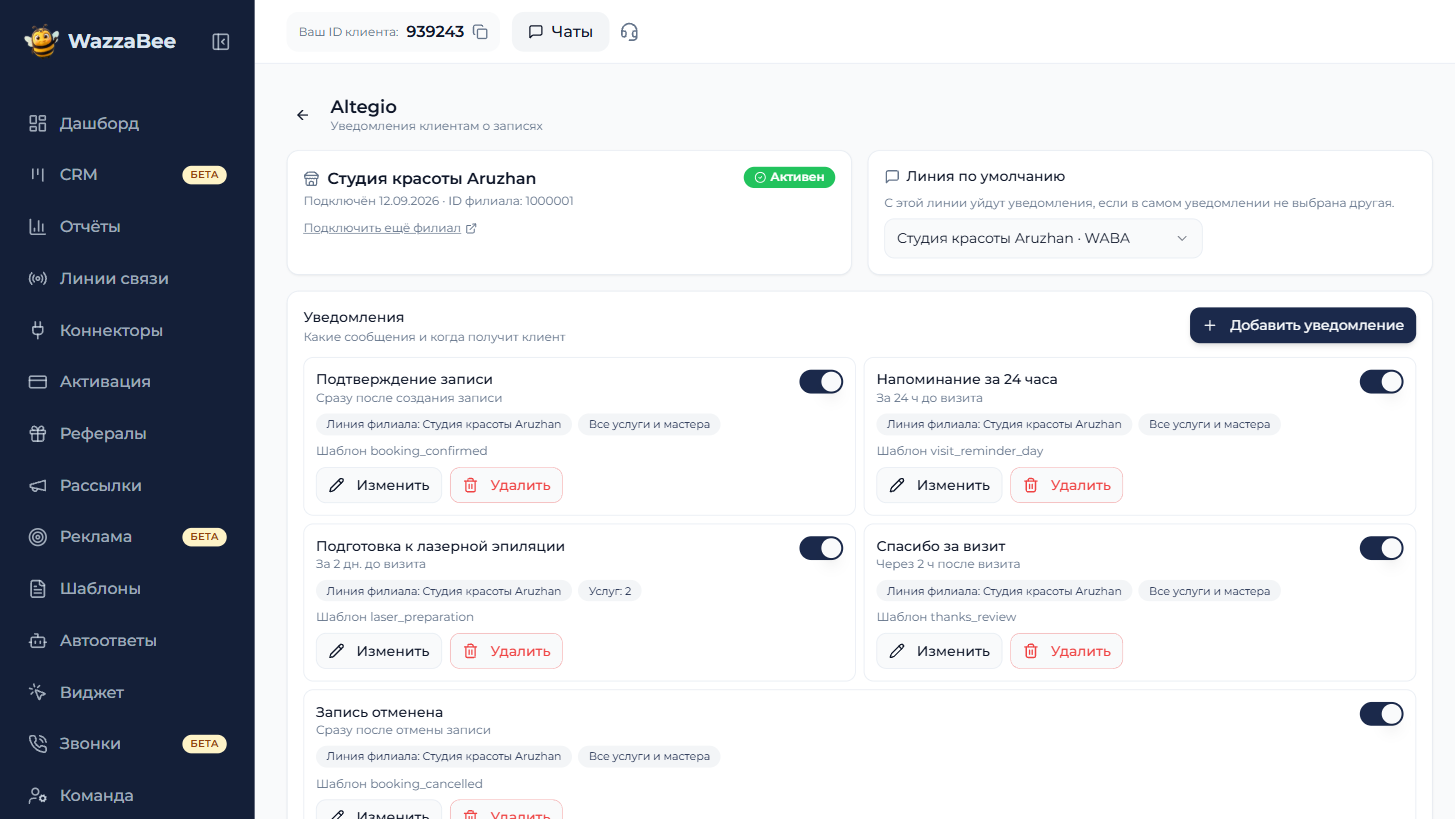Follow Подключить ещё филиал link

382,228
